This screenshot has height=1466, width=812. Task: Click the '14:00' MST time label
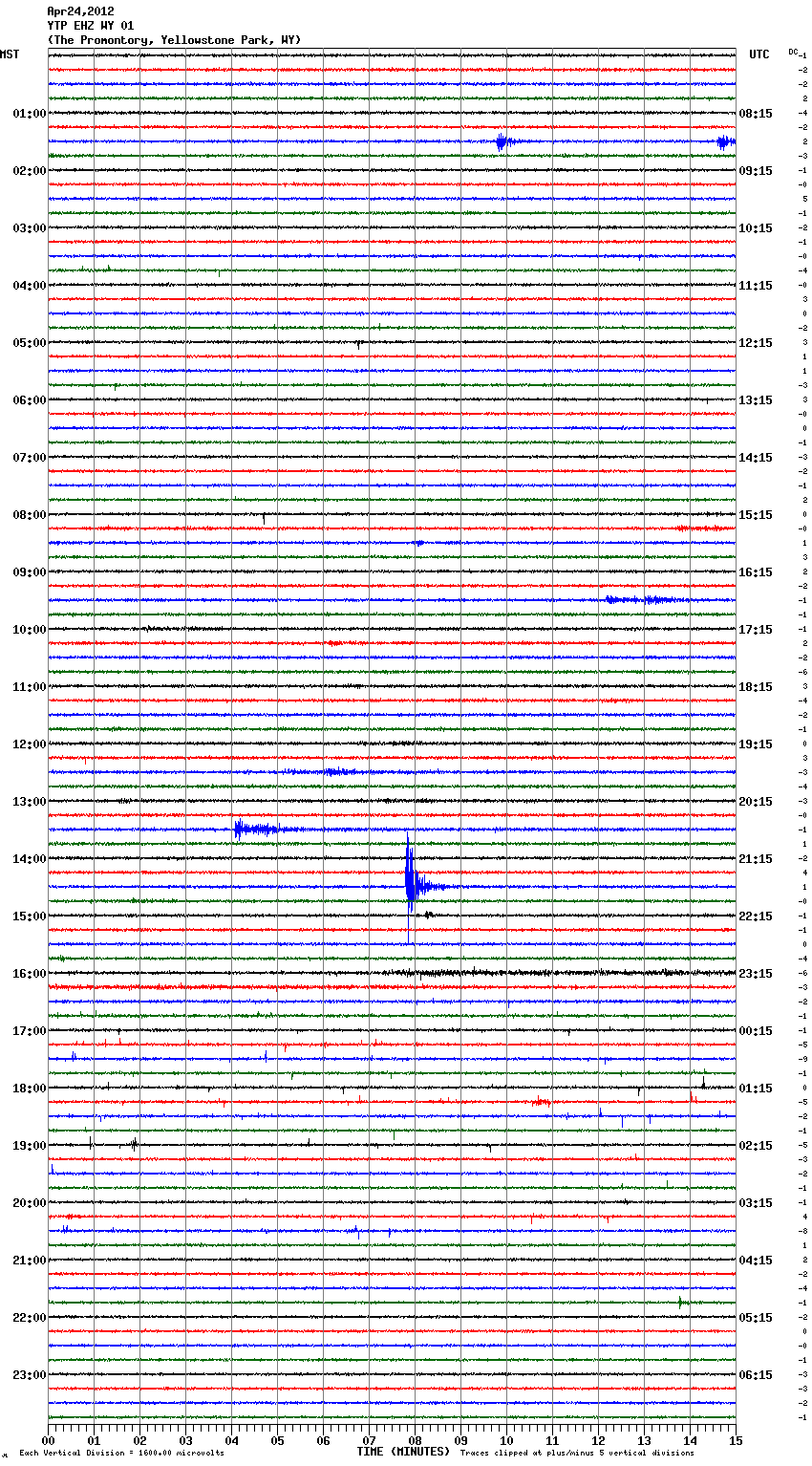point(29,859)
